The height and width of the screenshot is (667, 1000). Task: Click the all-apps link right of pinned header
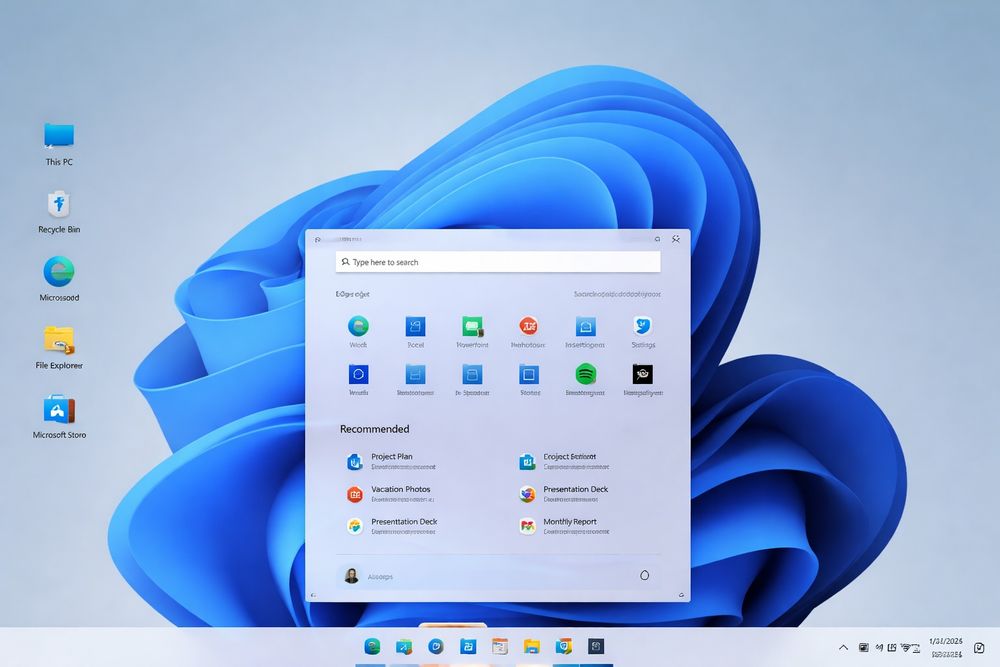point(617,294)
